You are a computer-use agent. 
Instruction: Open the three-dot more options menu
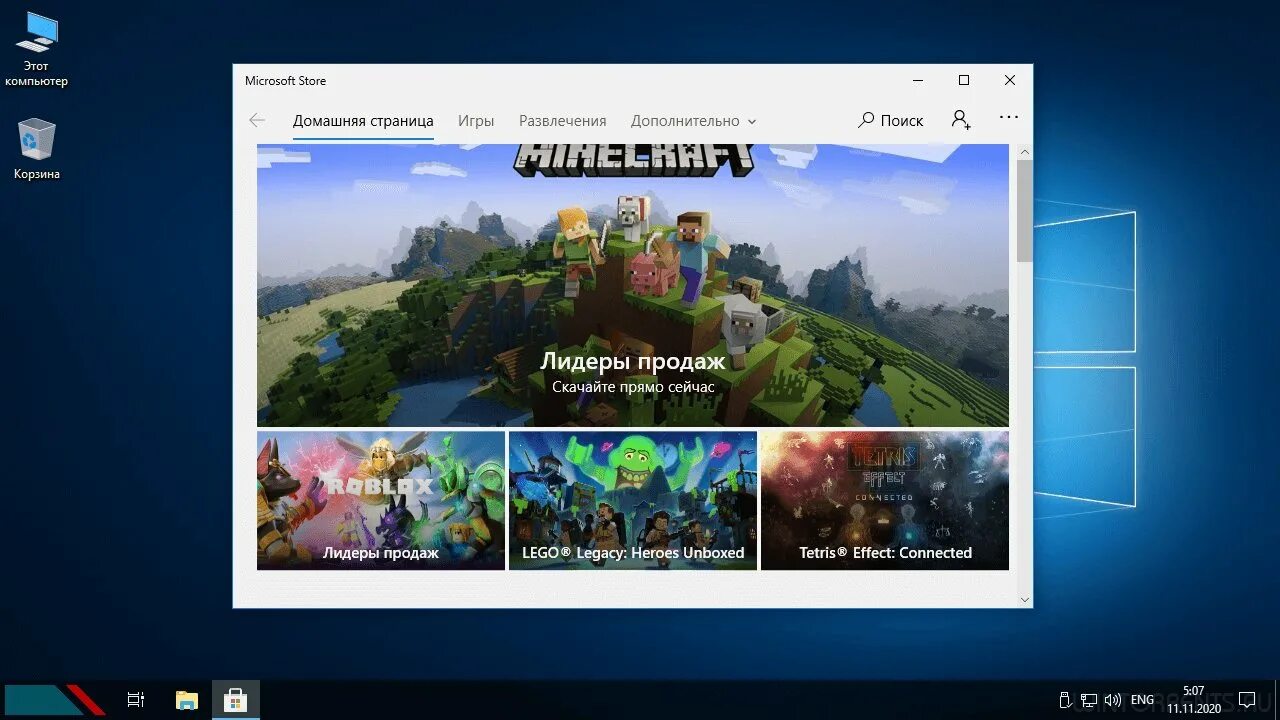(x=1009, y=118)
